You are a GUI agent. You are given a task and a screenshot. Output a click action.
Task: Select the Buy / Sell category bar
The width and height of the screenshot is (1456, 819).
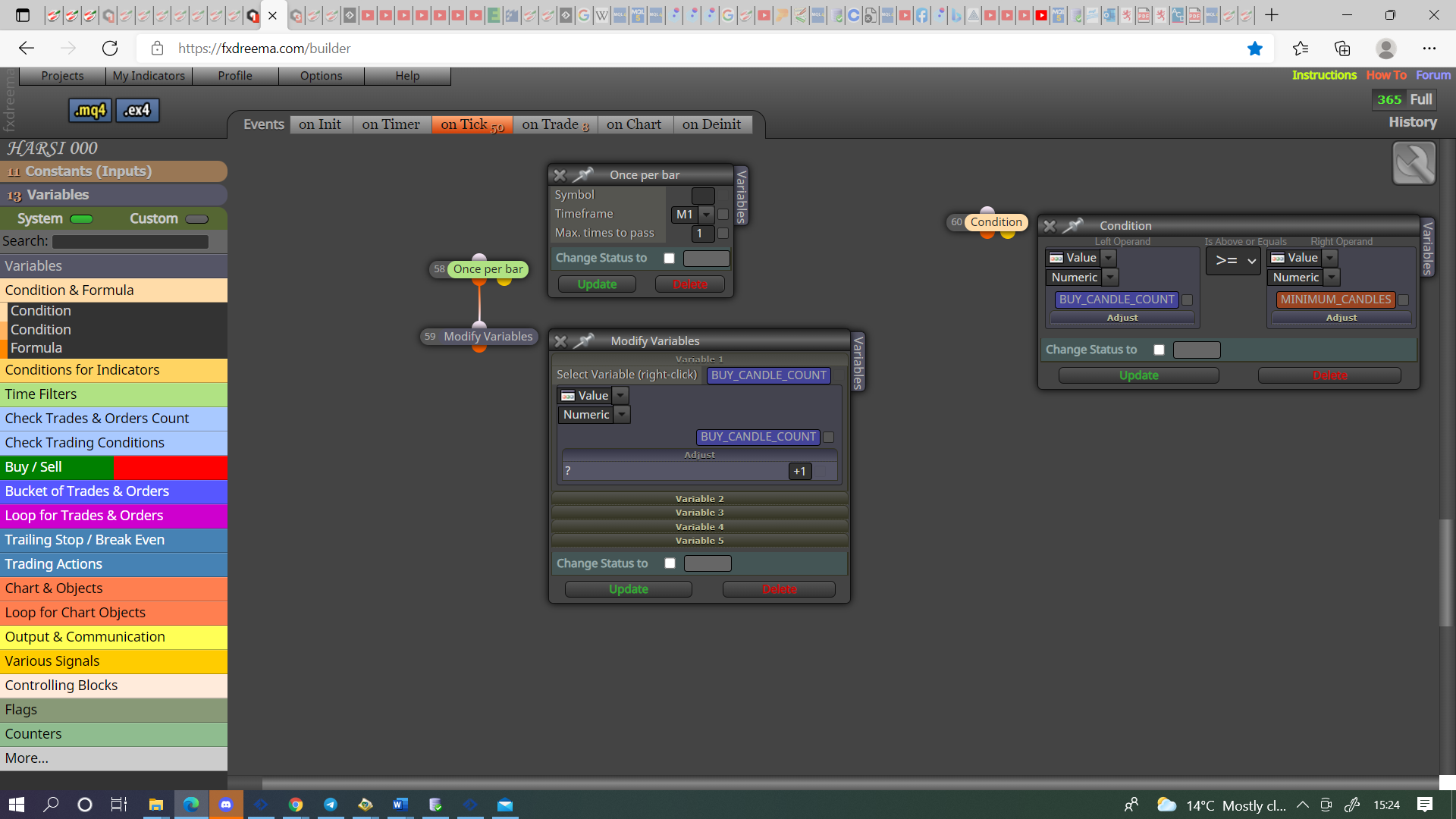pos(114,467)
